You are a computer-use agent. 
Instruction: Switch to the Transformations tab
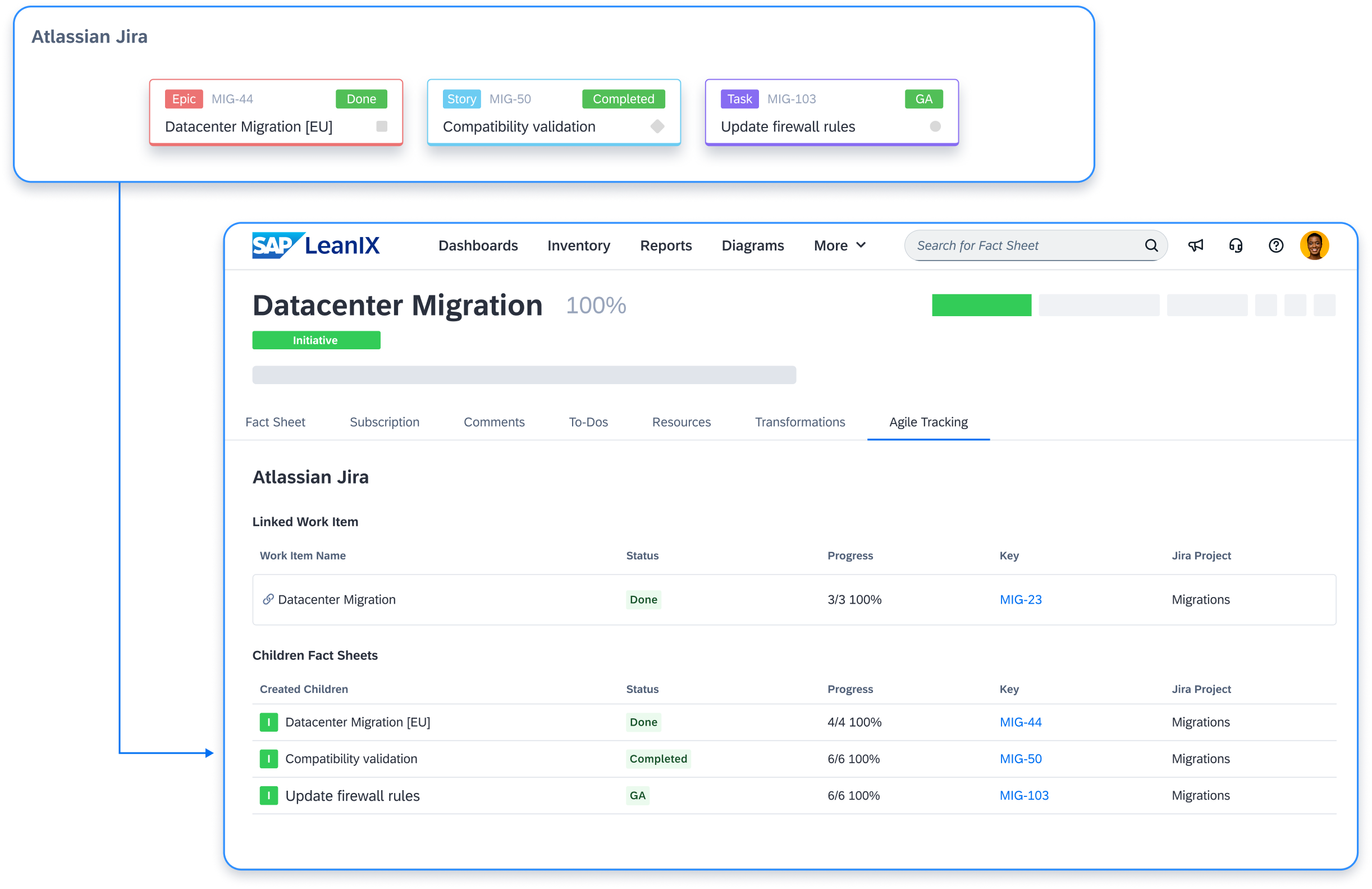point(799,422)
